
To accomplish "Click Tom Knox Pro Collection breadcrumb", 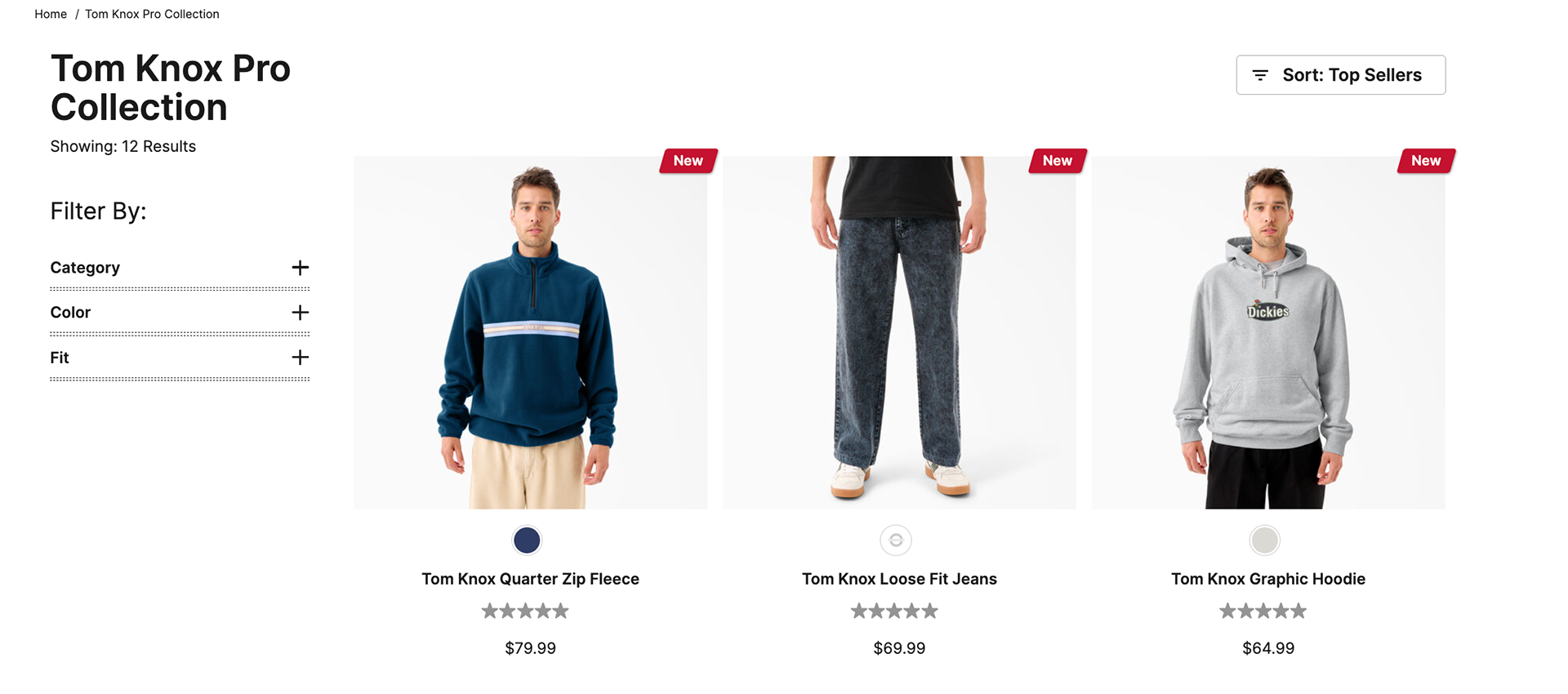I will 152,14.
